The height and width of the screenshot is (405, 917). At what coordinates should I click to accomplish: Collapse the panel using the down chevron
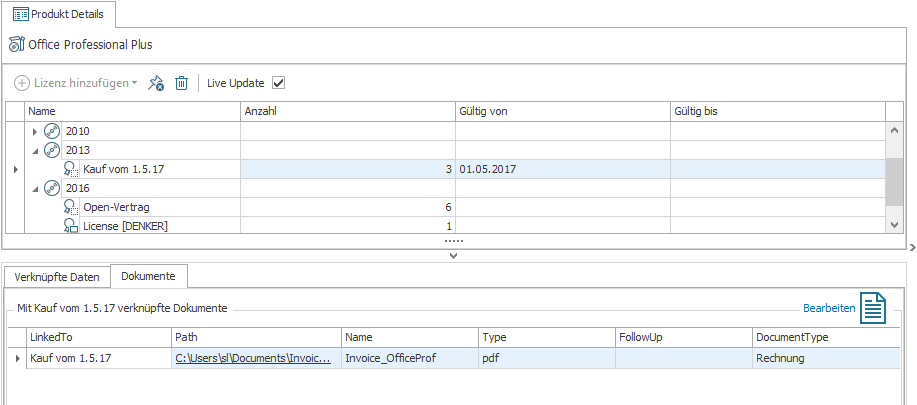tap(453, 255)
